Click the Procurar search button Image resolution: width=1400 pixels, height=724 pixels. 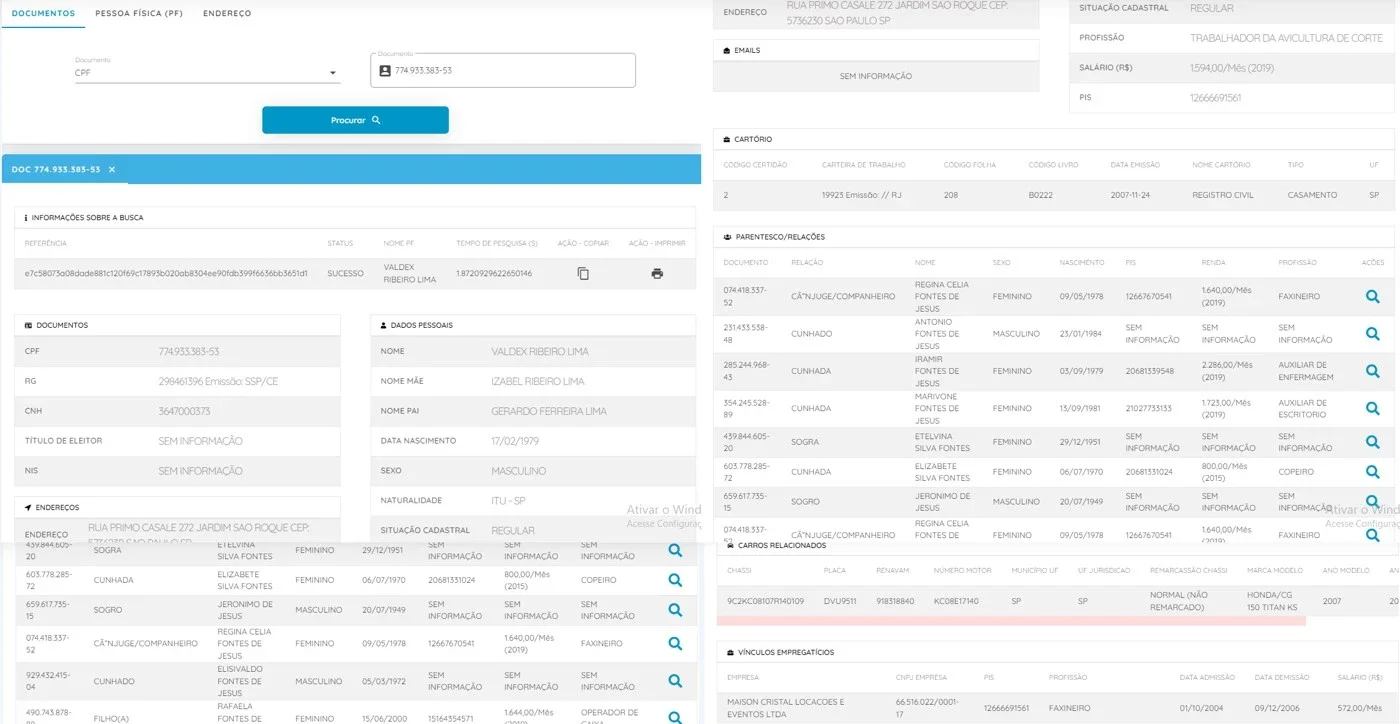355,120
